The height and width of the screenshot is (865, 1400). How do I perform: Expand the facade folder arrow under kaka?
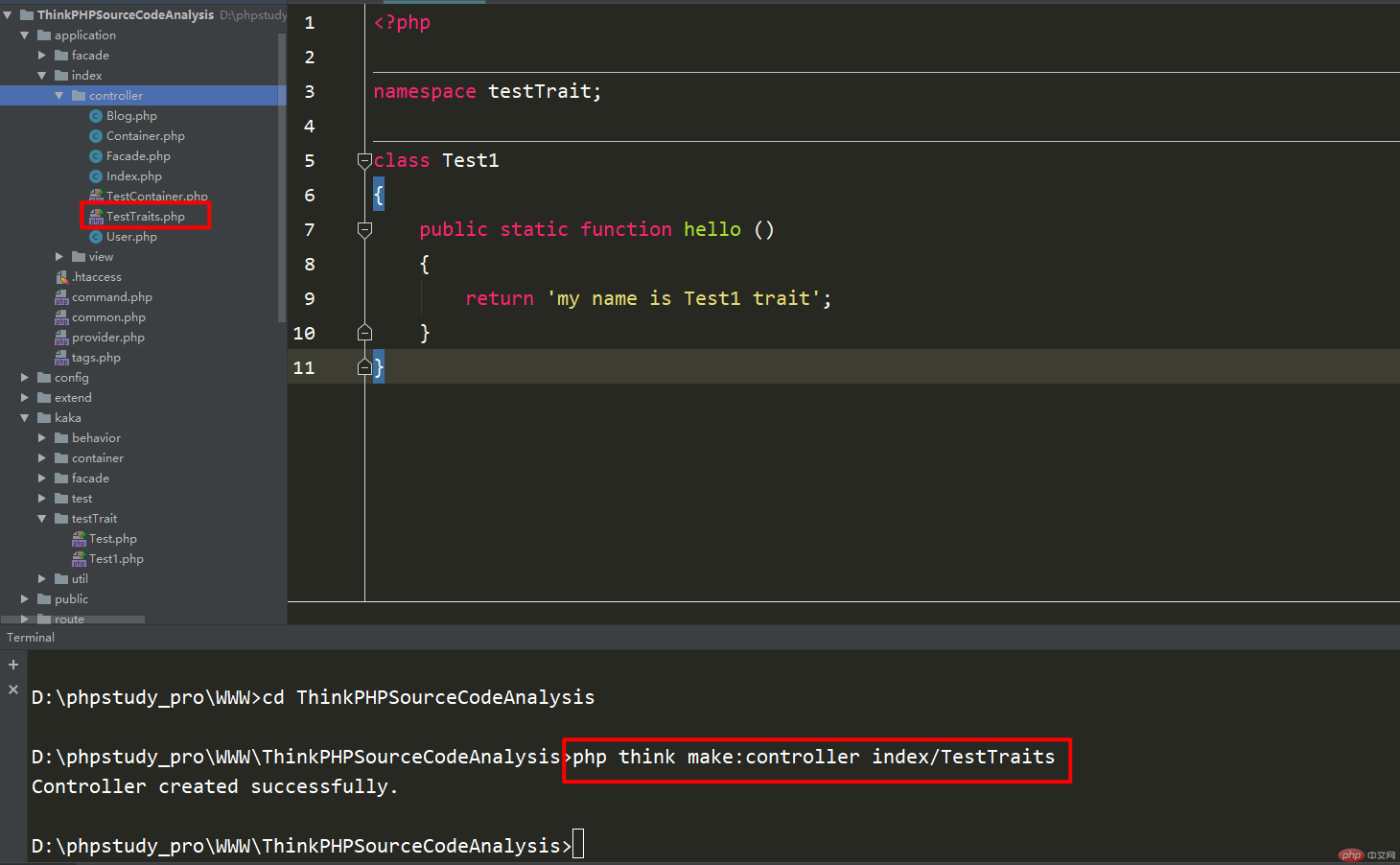[x=42, y=479]
